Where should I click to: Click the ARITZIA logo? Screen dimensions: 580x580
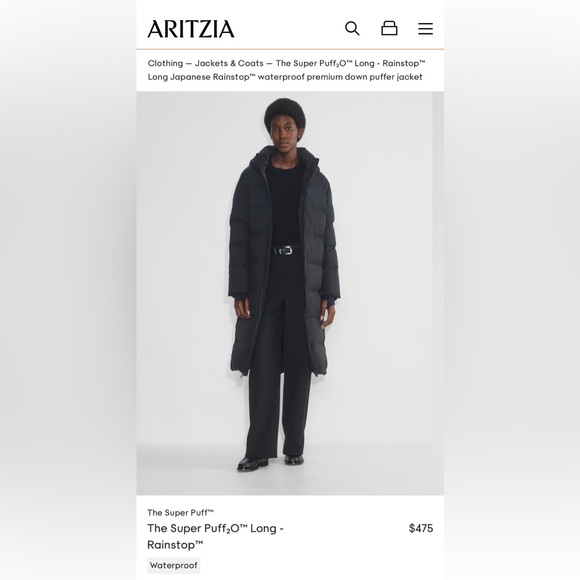(x=191, y=29)
